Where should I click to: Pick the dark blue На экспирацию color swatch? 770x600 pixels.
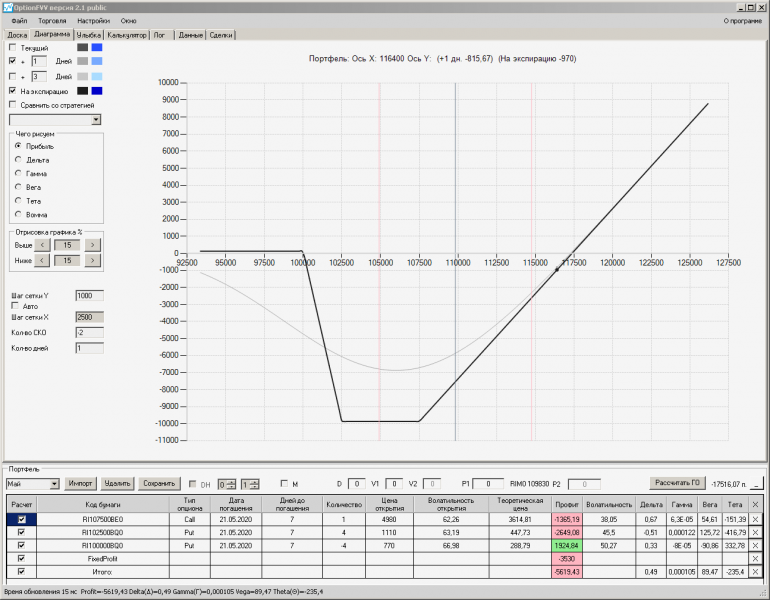pyautogui.click(x=97, y=91)
